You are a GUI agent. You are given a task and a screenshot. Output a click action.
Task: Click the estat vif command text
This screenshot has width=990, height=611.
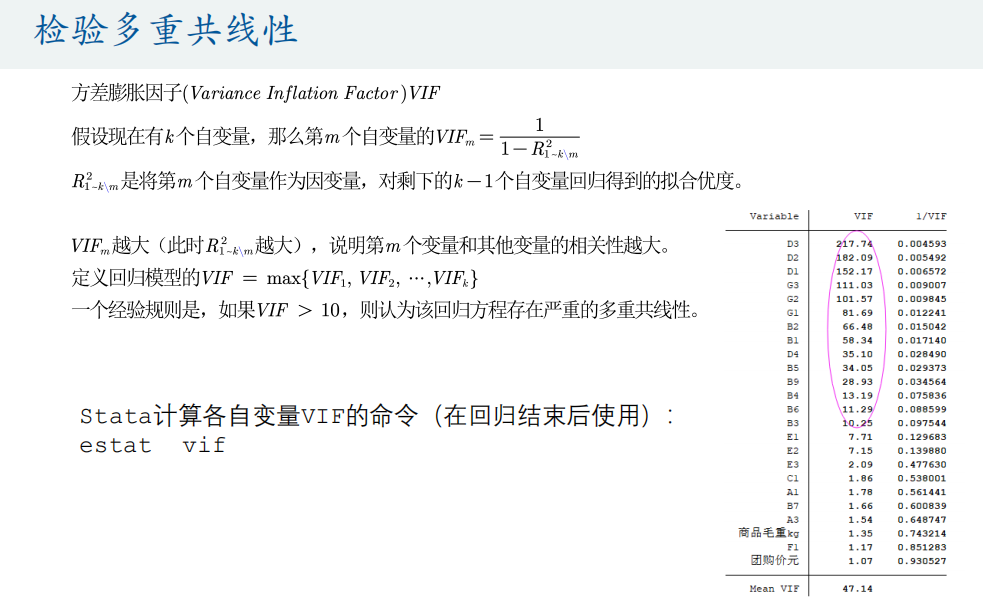[153, 446]
